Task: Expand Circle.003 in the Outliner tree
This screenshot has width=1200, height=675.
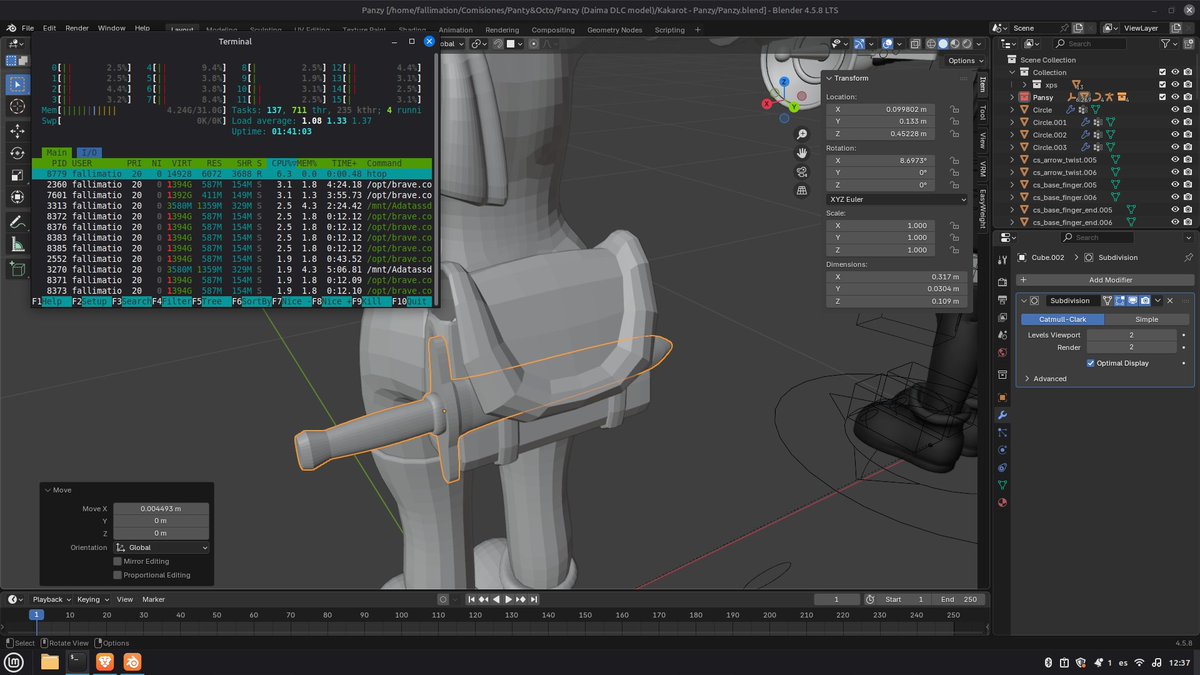Action: coord(1012,147)
